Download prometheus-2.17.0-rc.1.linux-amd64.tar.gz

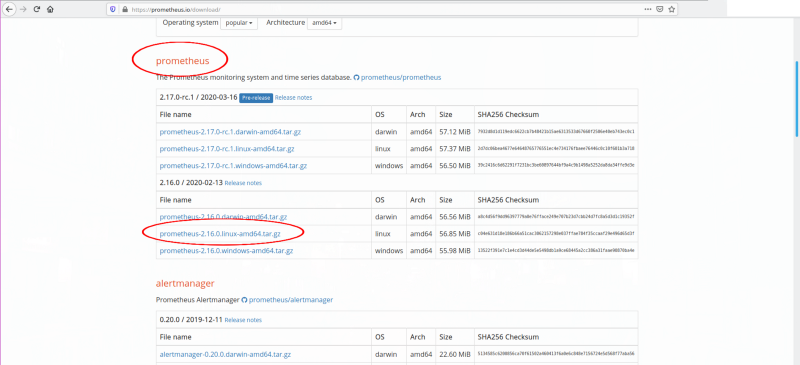[x=227, y=149]
